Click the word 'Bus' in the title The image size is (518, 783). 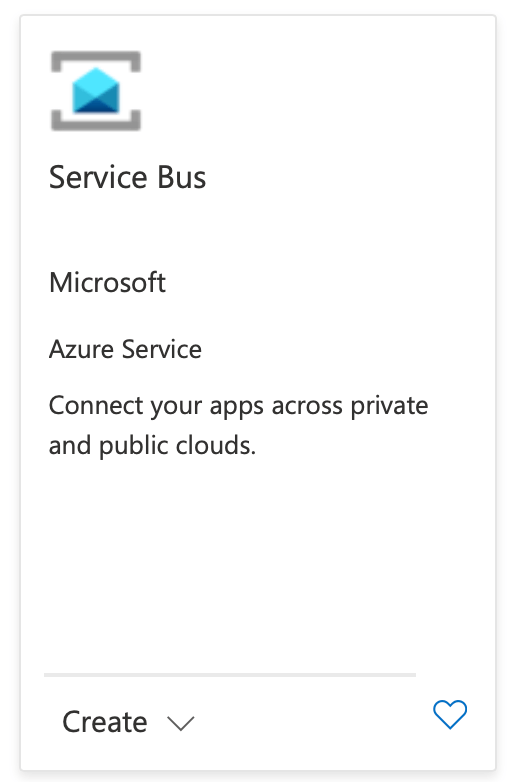click(182, 177)
